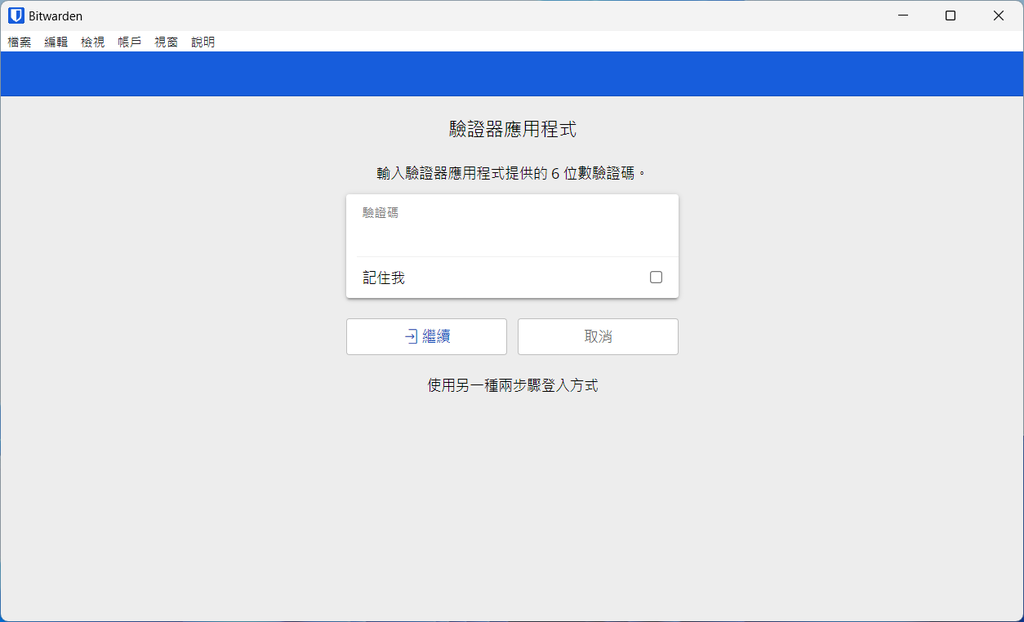Viewport: 1024px width, 622px height.
Task: Open the 編輯 menu
Action: pyautogui.click(x=56, y=42)
